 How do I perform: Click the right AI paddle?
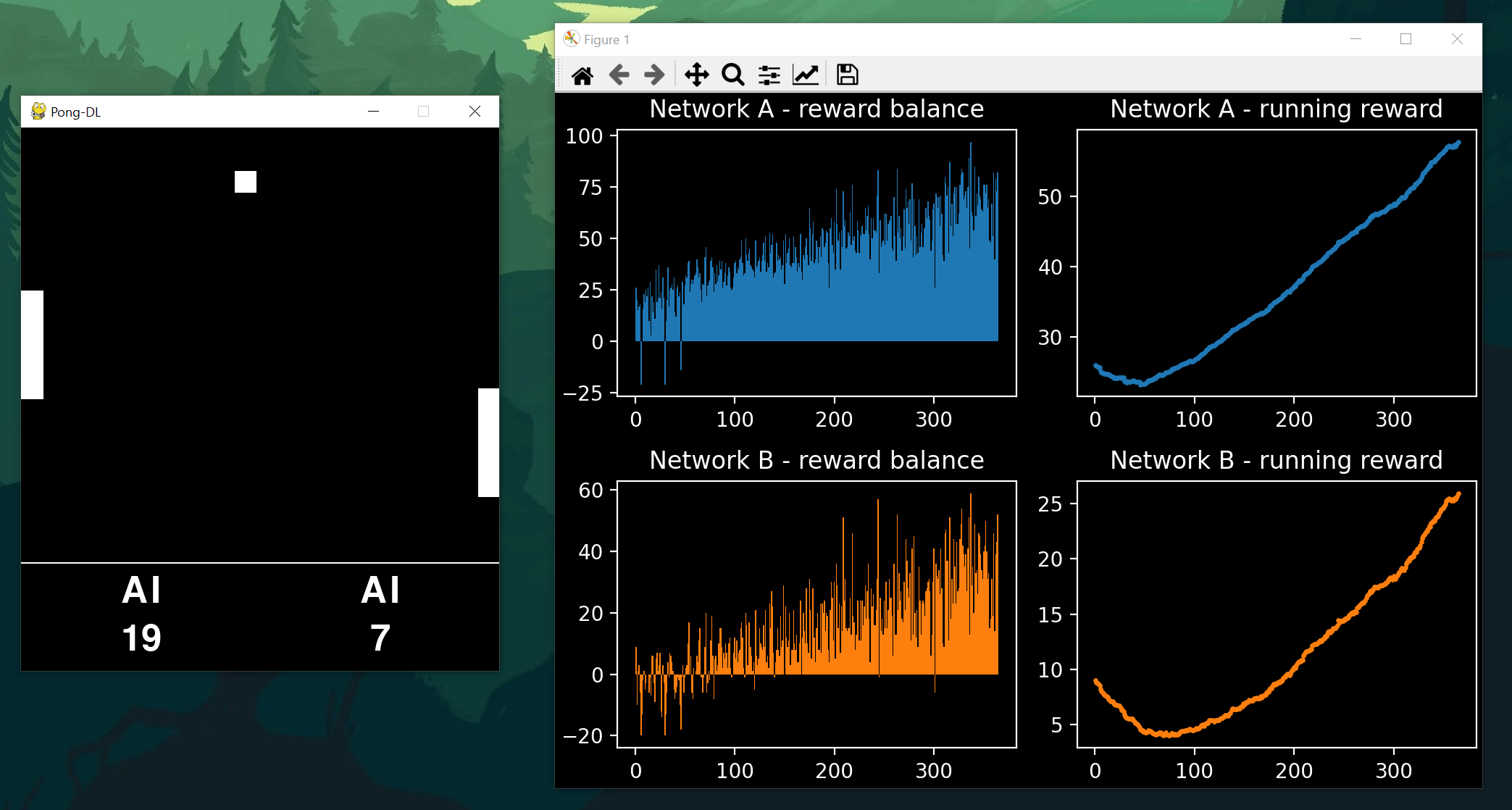click(488, 443)
